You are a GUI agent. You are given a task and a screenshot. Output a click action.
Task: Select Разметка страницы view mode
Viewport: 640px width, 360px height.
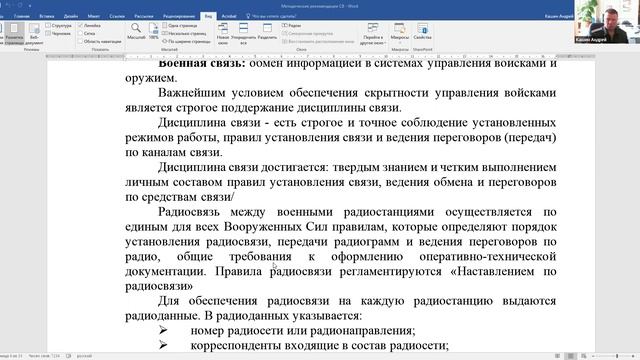click(x=14, y=33)
